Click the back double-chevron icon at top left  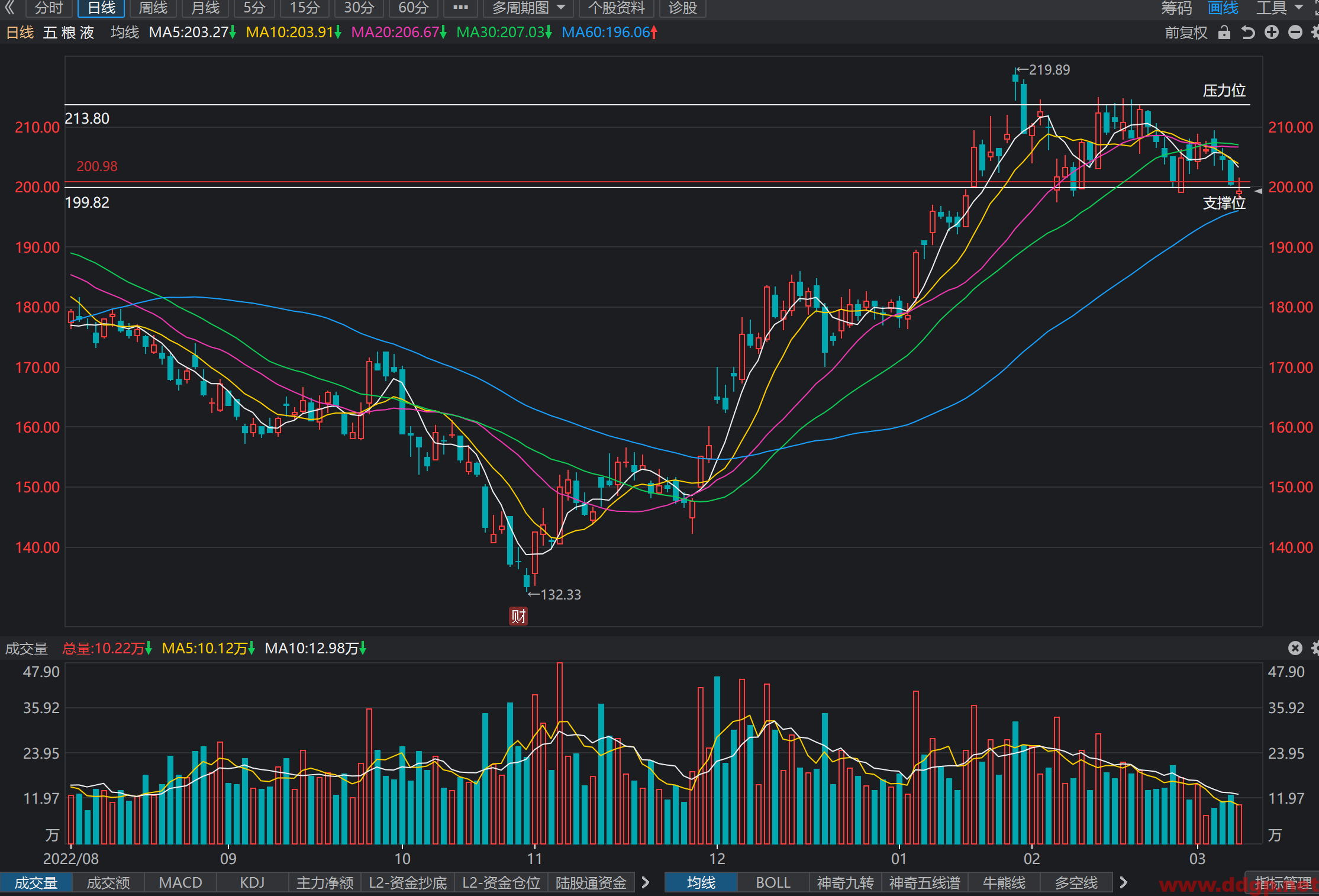10,8
